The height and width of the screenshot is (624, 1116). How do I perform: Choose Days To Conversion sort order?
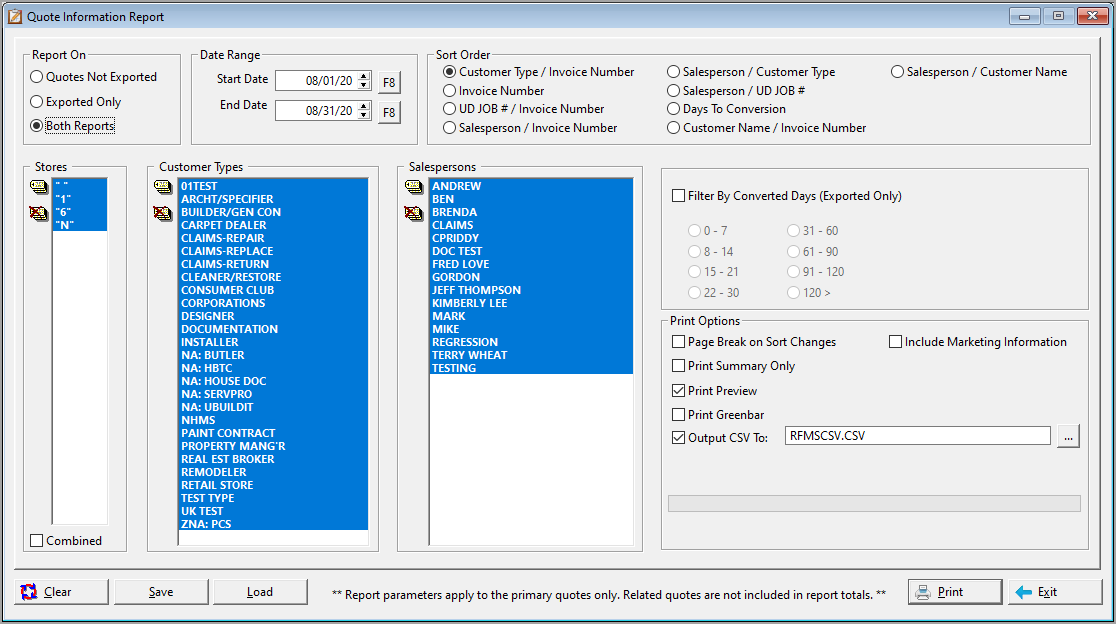coord(726,109)
